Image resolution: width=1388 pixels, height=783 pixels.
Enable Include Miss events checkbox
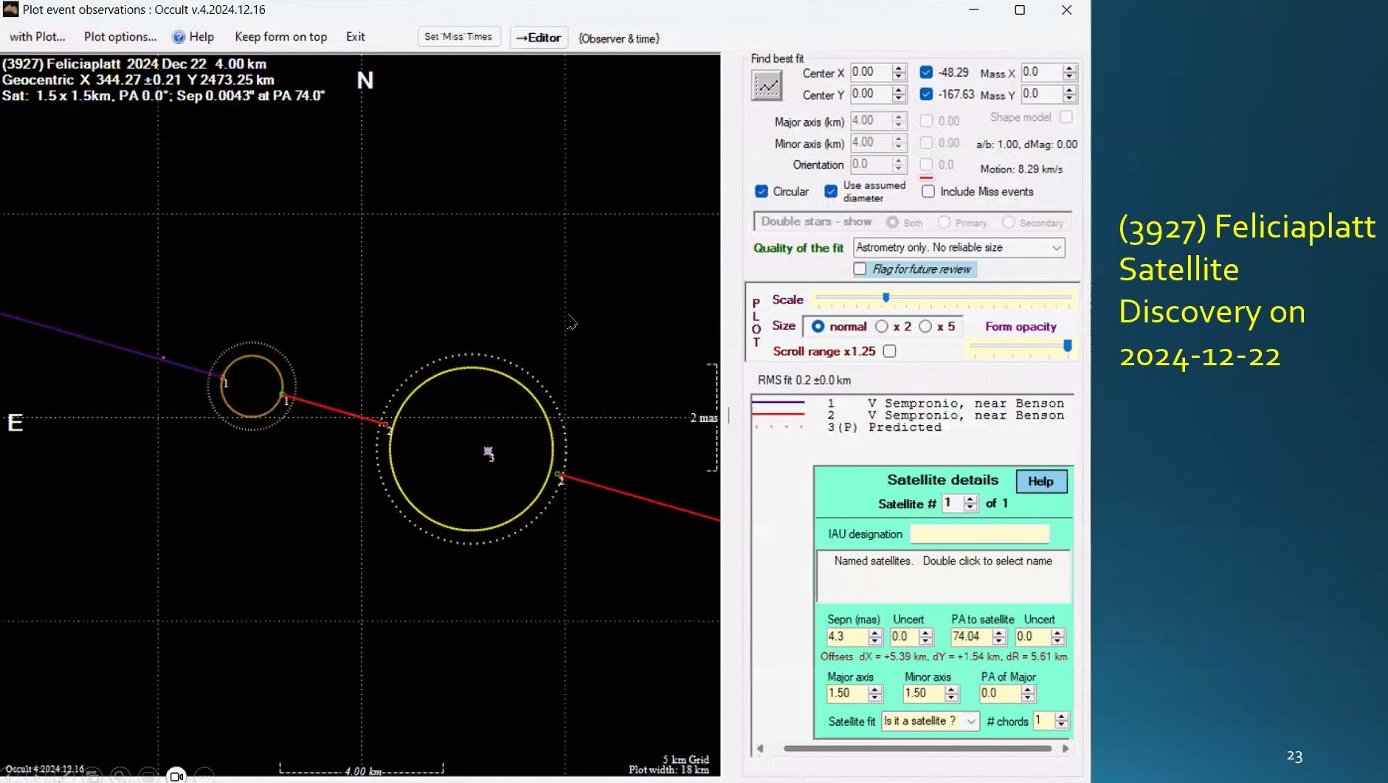928,192
